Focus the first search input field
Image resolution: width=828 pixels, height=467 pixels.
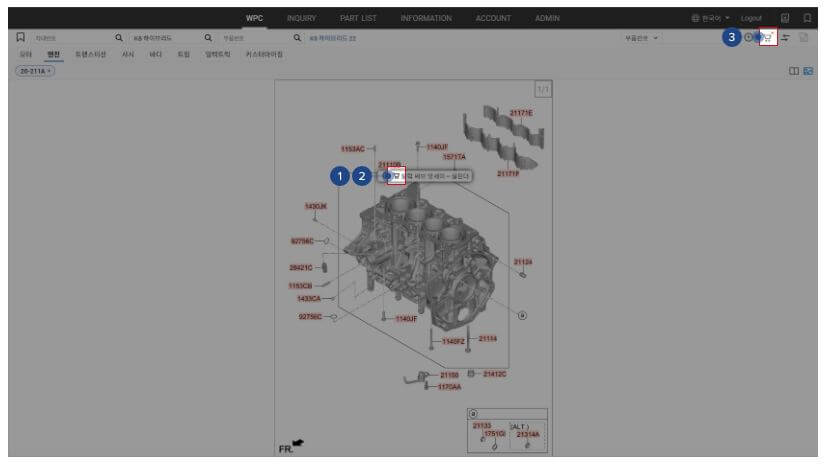(x=73, y=38)
